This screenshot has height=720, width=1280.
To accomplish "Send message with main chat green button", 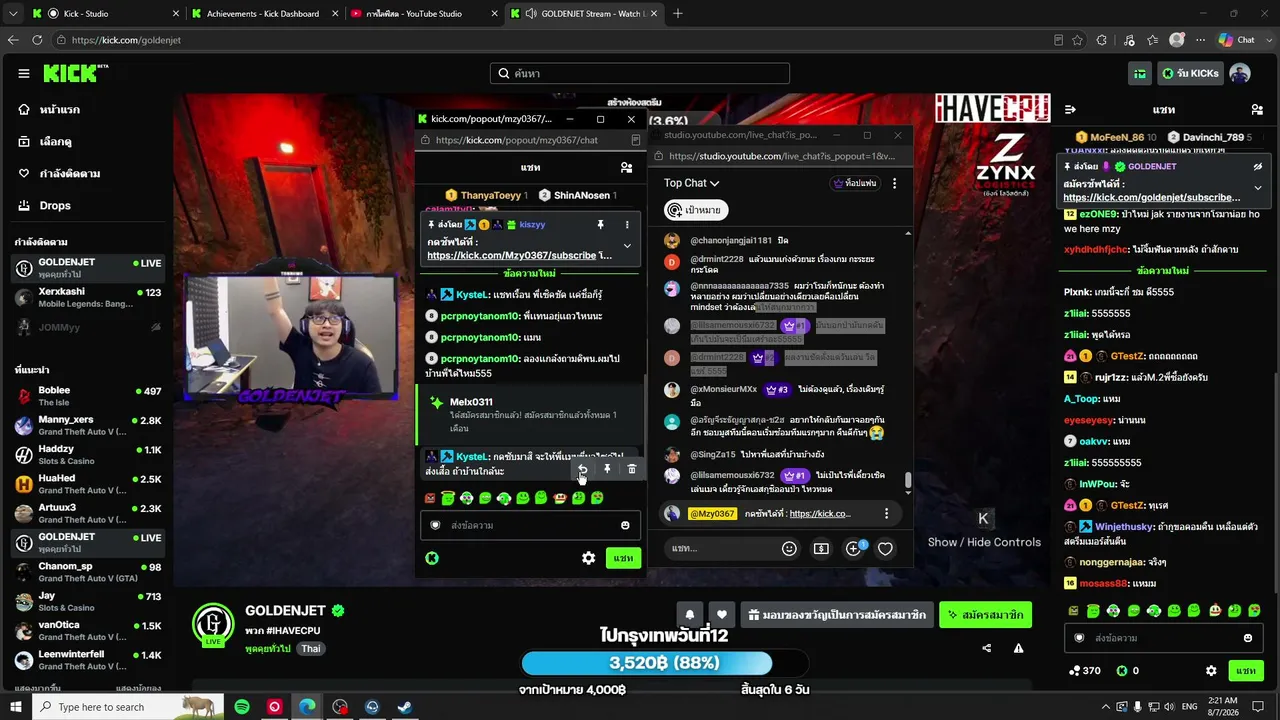I will pyautogui.click(x=1246, y=671).
